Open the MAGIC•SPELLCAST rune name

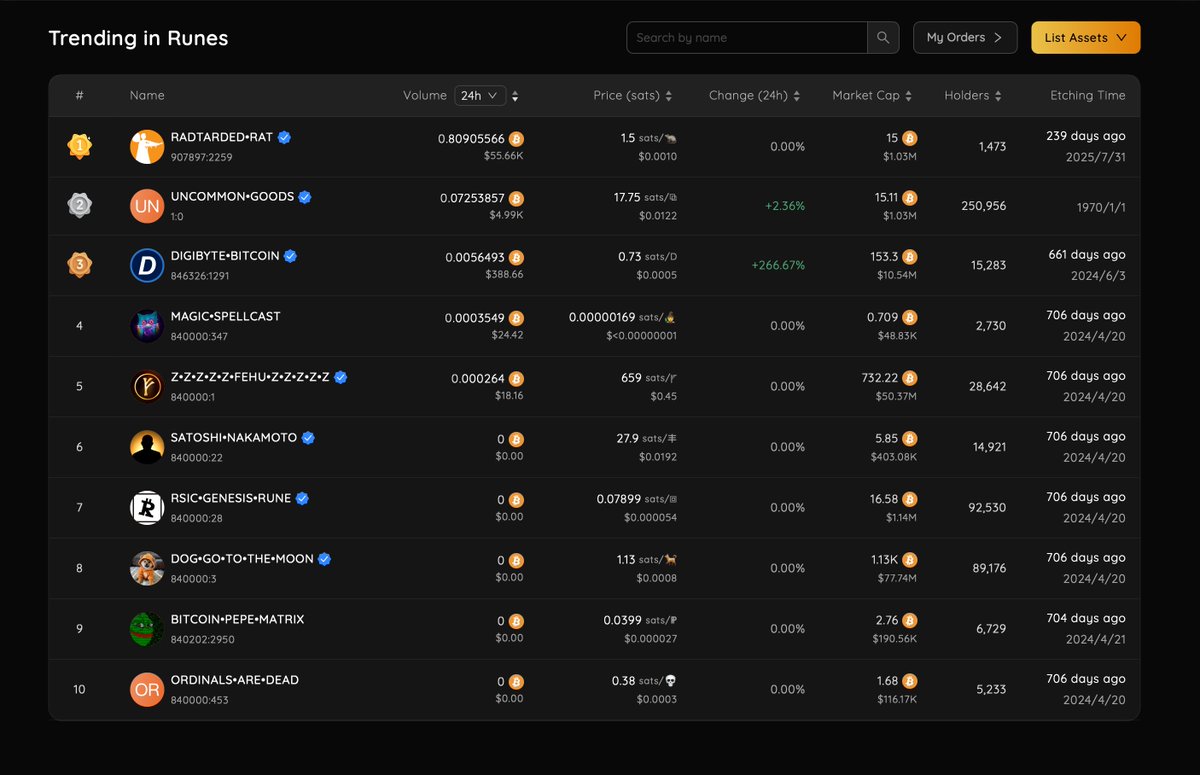click(x=226, y=316)
